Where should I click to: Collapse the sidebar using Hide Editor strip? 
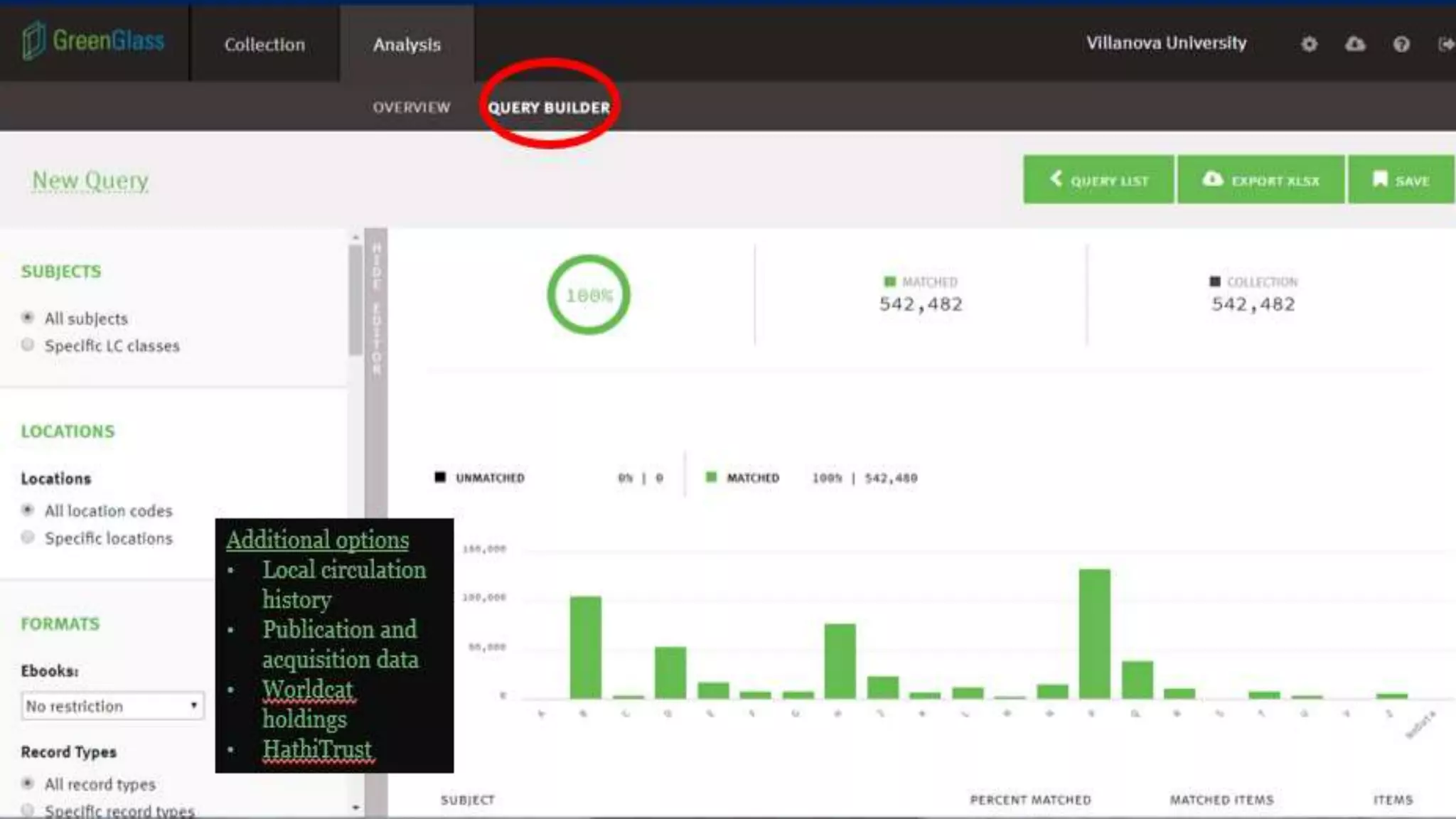coord(376,309)
